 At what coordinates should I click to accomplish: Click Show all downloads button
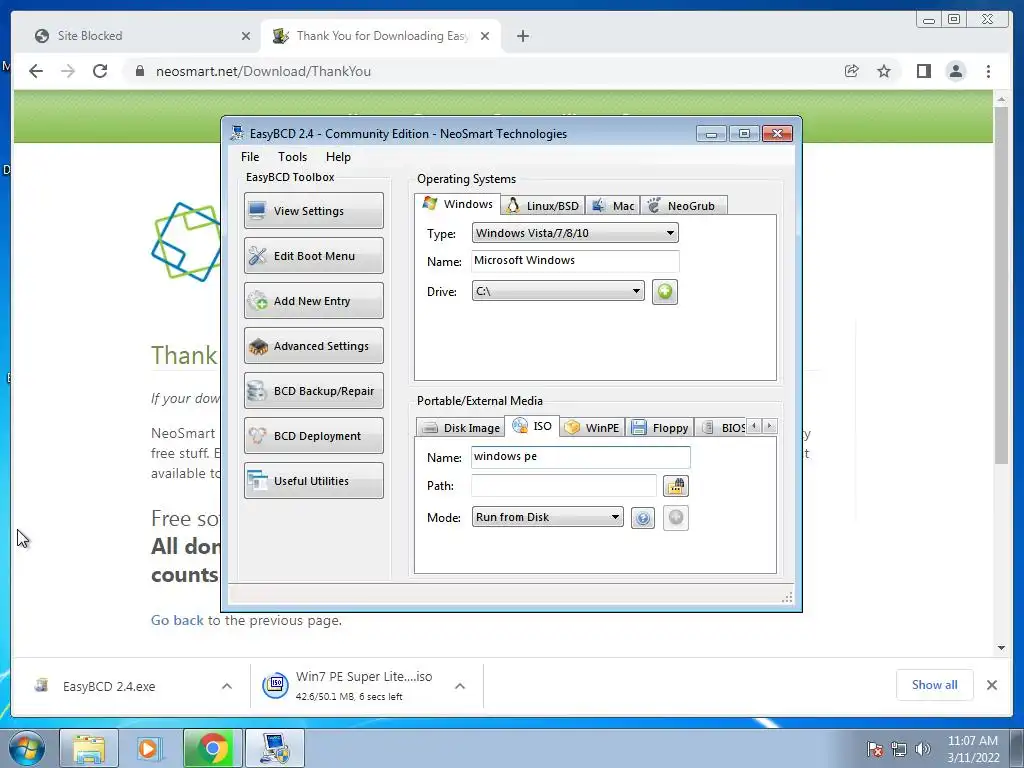(x=935, y=685)
